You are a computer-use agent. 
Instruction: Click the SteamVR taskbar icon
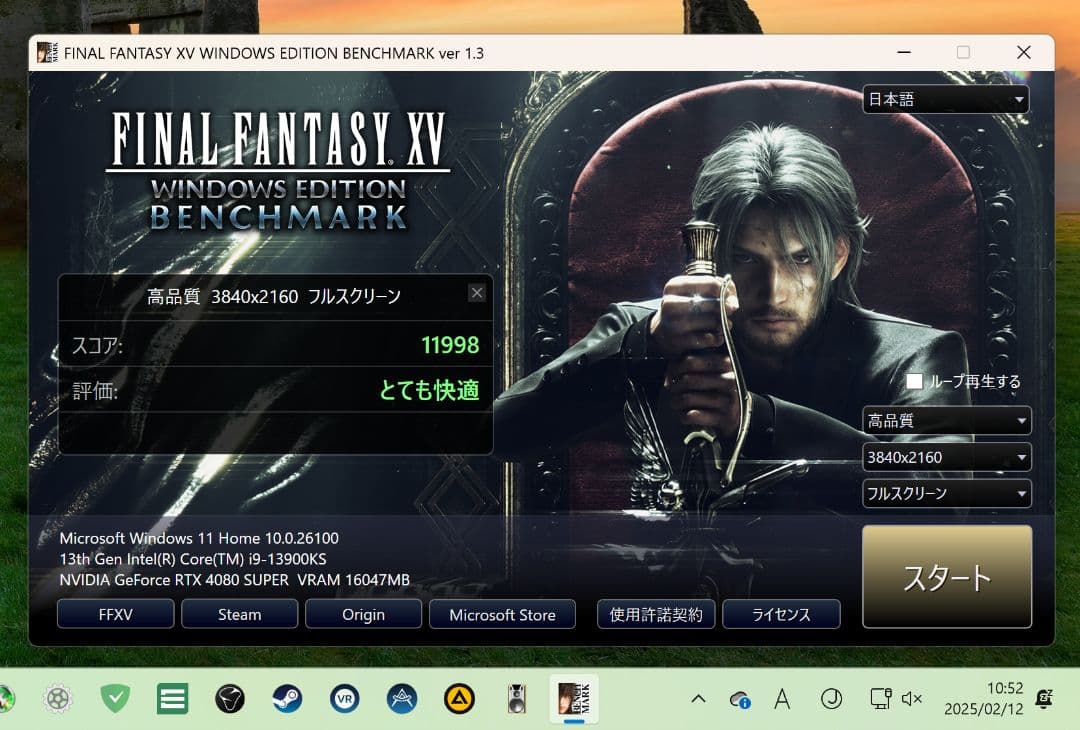coord(345,698)
